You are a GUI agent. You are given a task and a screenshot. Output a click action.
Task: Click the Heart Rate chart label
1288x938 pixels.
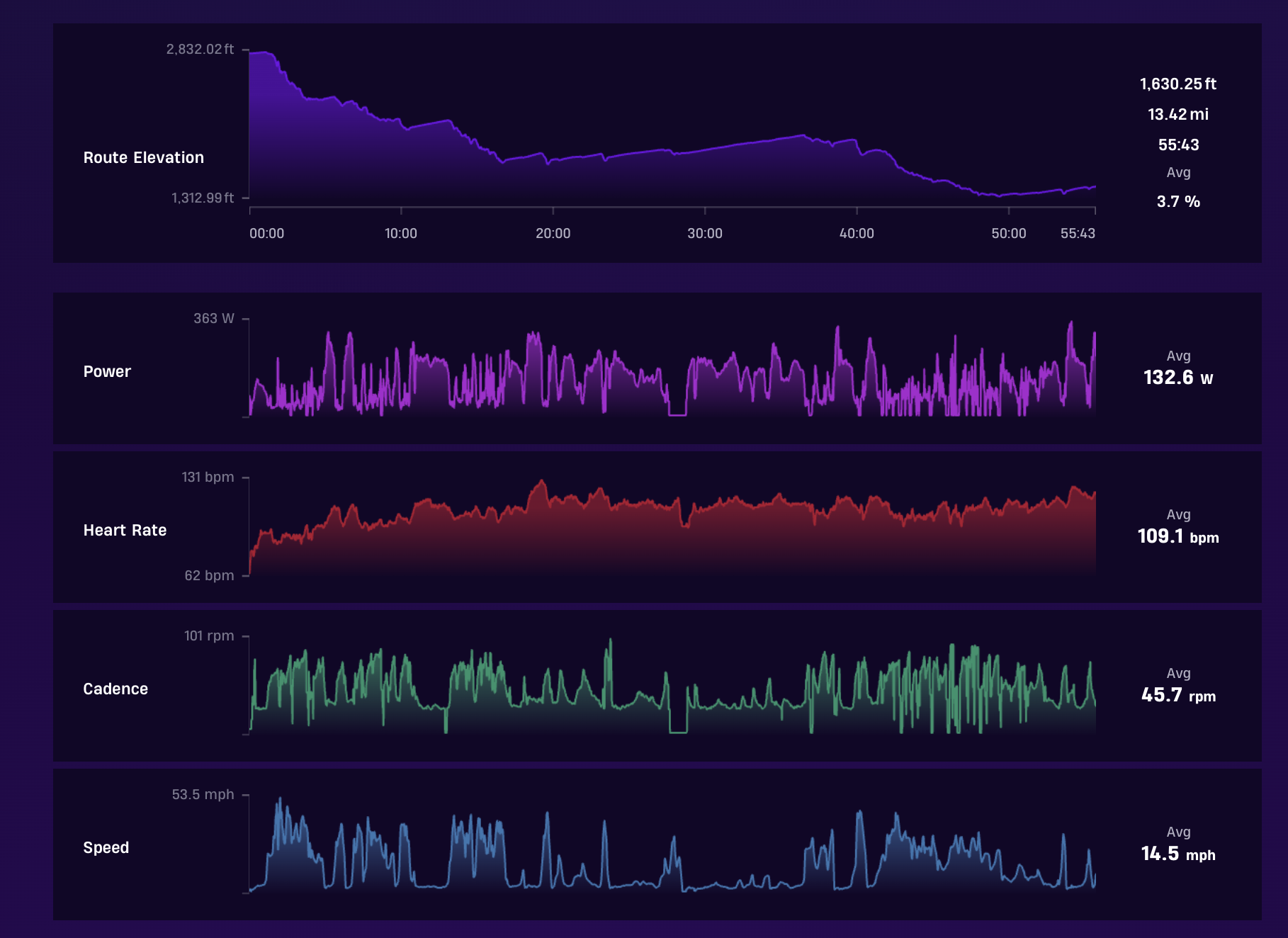pyautogui.click(x=125, y=530)
